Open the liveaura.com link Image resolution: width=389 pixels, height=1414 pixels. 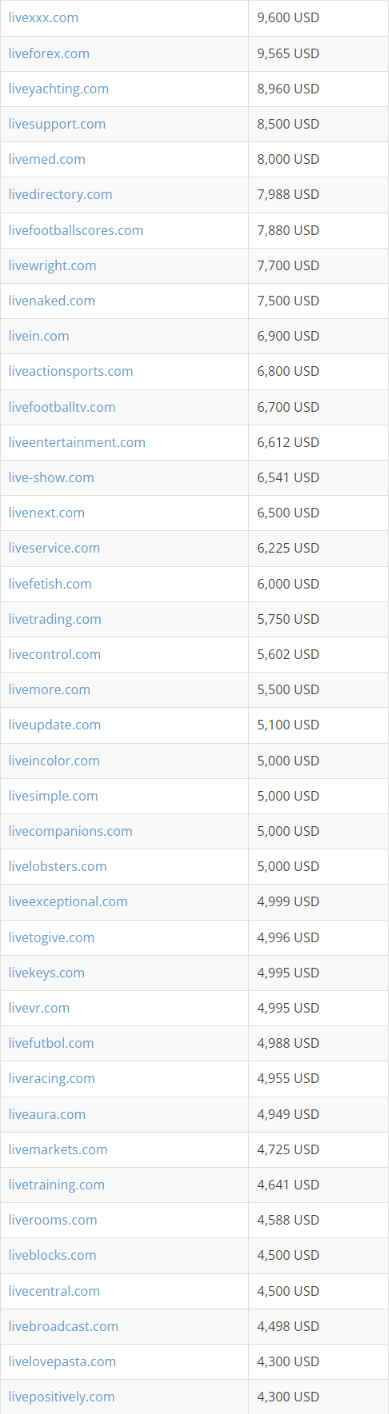(47, 1114)
